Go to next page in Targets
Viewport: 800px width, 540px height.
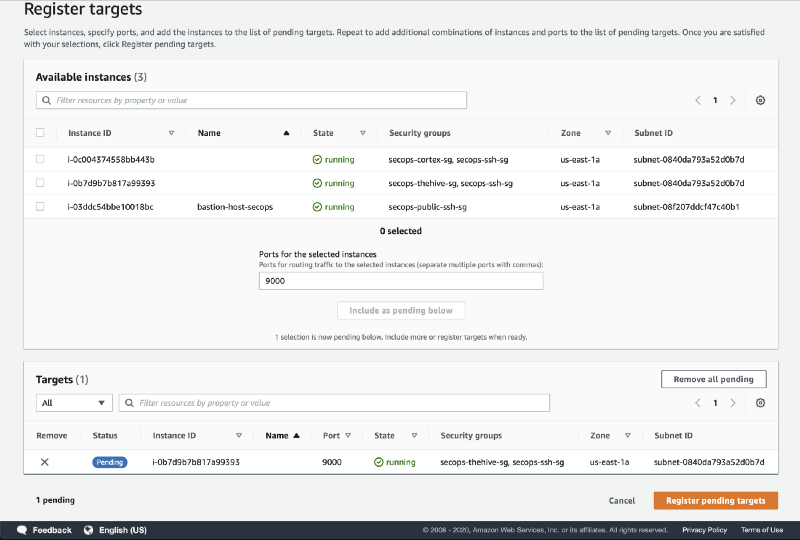tap(733, 403)
